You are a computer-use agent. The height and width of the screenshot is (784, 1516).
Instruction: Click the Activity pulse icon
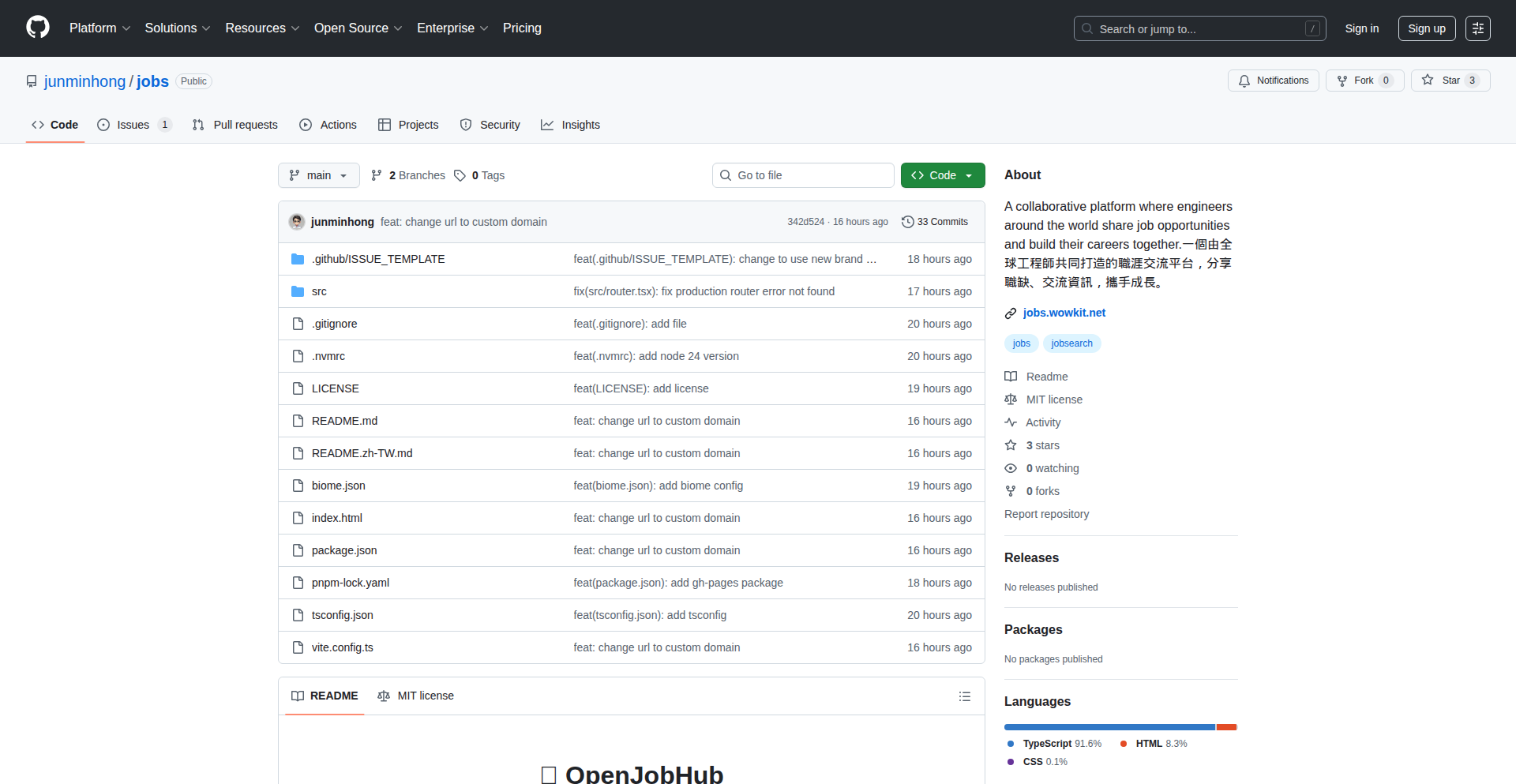point(1011,422)
